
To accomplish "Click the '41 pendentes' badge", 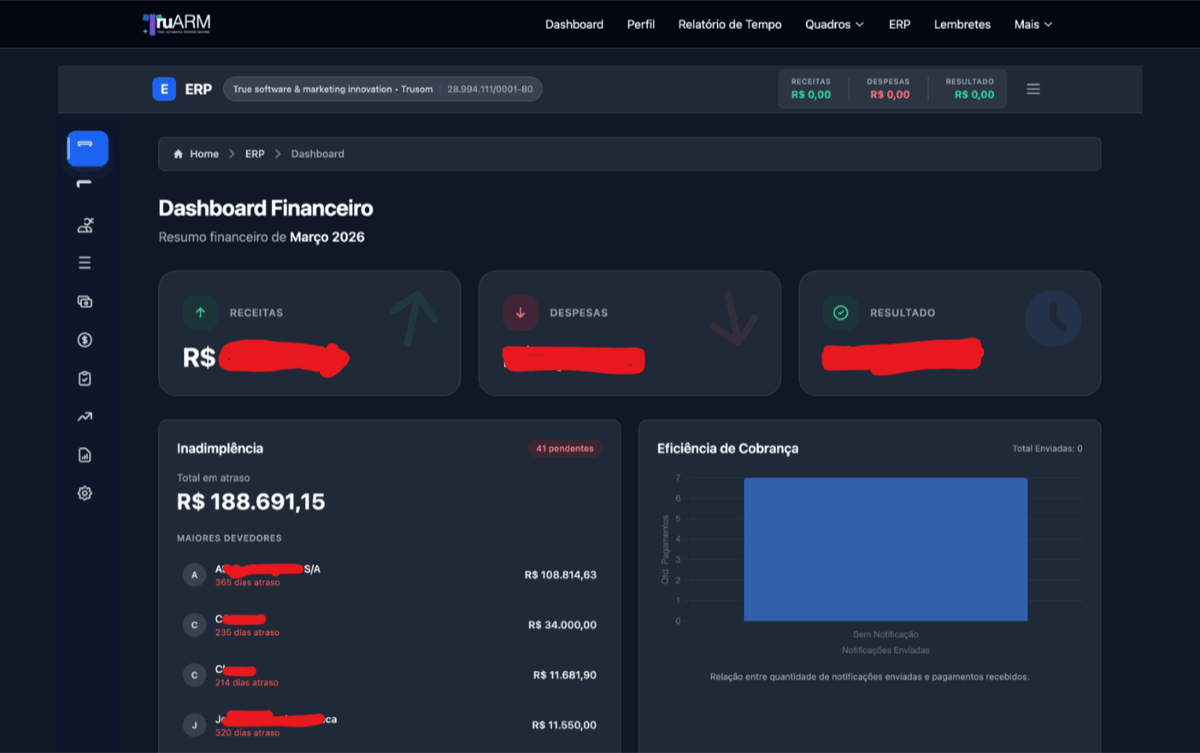I will tap(565, 448).
